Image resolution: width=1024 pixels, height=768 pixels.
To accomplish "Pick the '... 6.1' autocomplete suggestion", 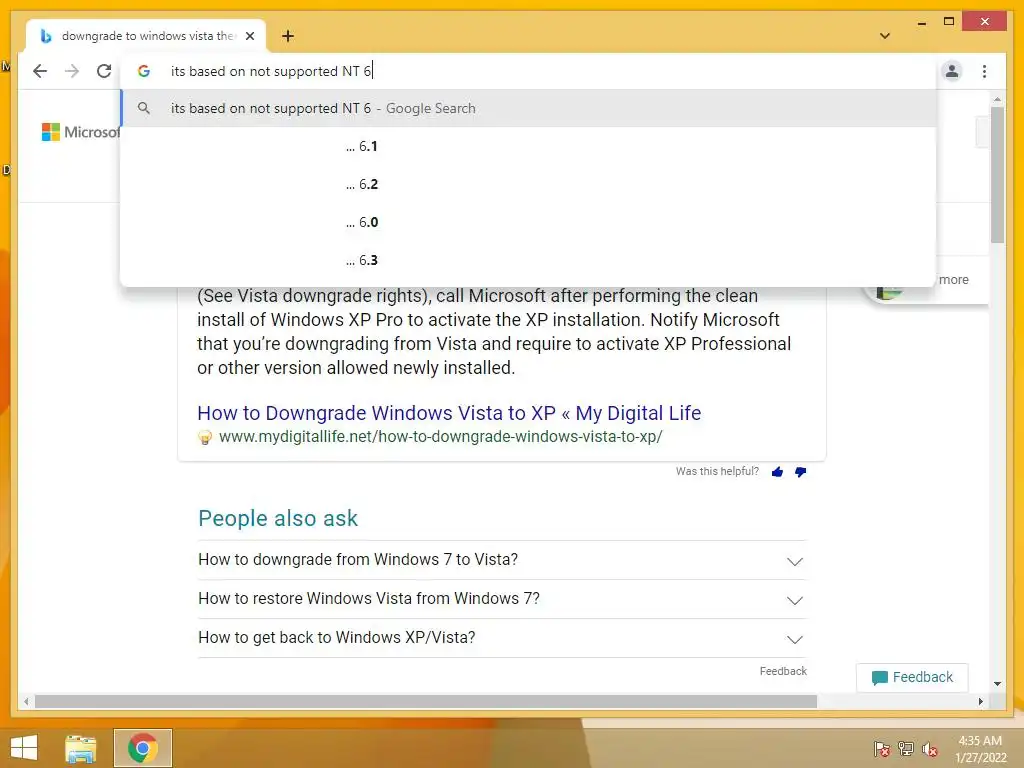I will point(528,146).
